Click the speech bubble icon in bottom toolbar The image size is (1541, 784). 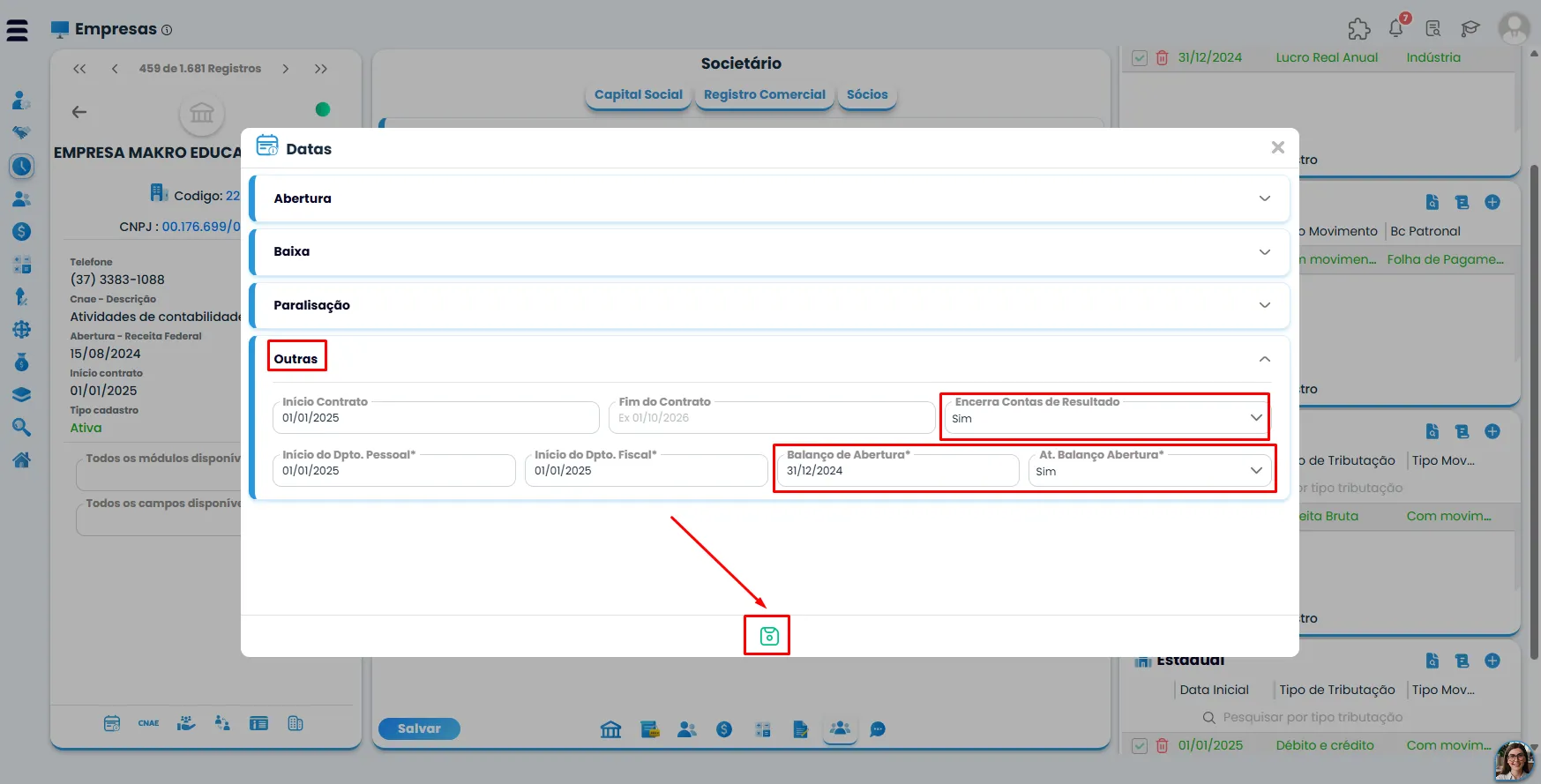tap(878, 729)
